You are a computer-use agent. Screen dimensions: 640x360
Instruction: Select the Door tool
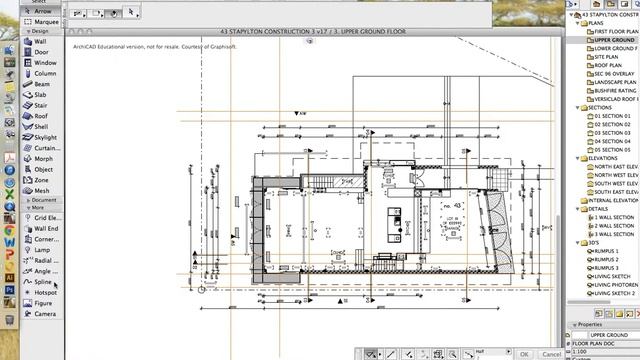pyautogui.click(x=42, y=52)
